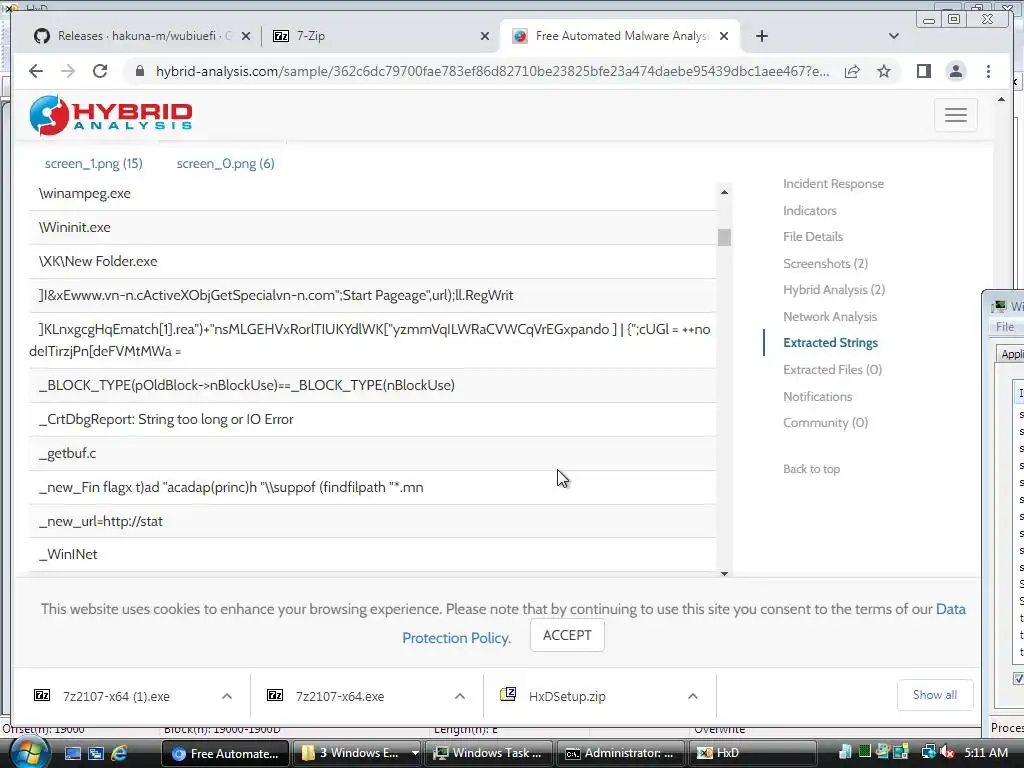Screen dimensions: 1024x768
Task: Share this page via the share icon
Action: pyautogui.click(x=852, y=71)
